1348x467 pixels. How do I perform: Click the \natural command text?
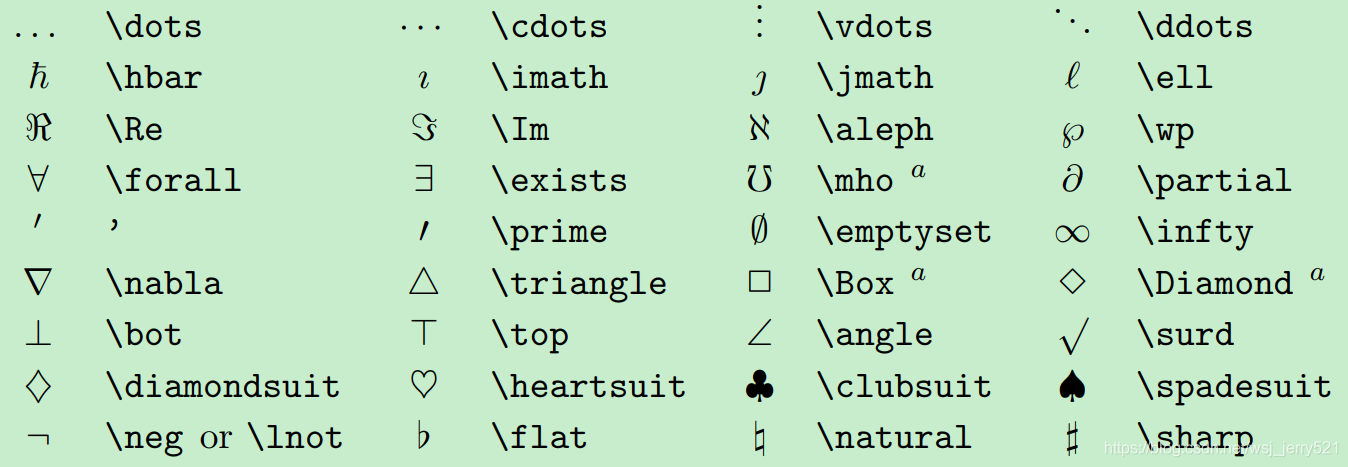point(894,437)
